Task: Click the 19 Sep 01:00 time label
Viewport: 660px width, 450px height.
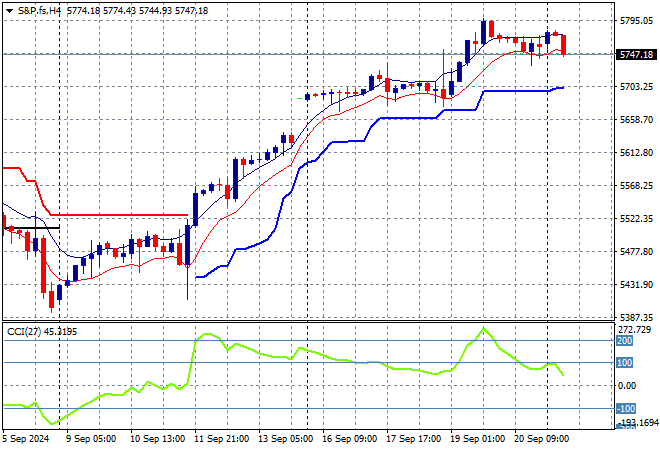Action: (x=476, y=438)
